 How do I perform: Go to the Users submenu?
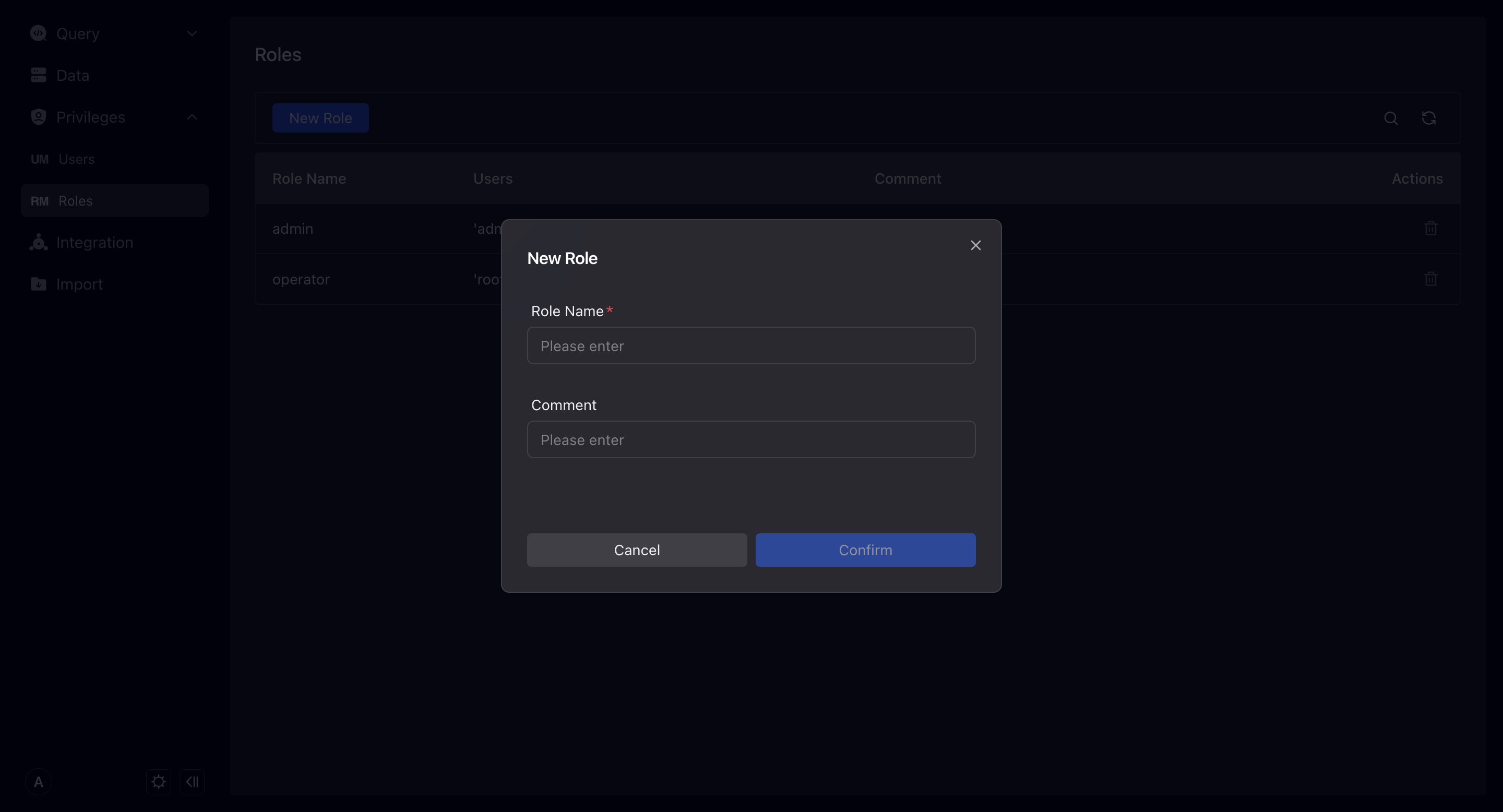pos(76,159)
